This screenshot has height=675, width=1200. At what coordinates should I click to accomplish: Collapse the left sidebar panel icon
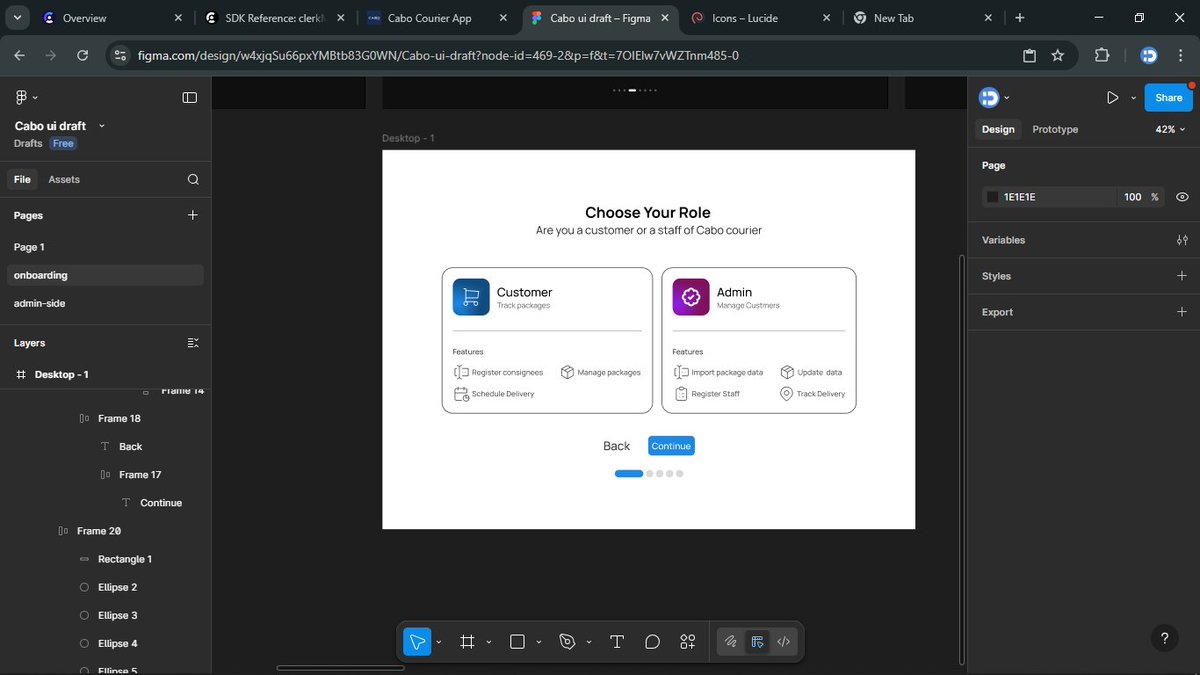point(189,97)
